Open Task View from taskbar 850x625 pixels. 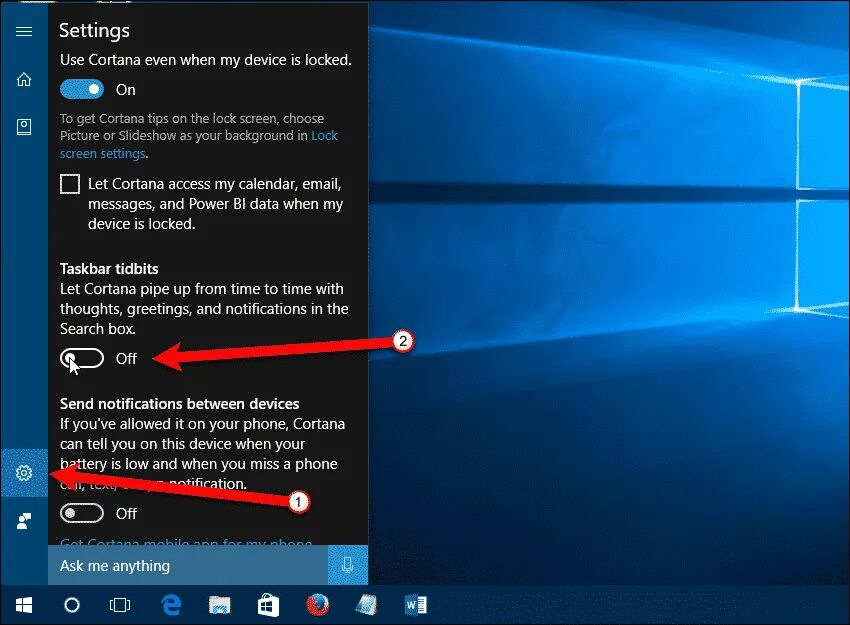coord(120,605)
